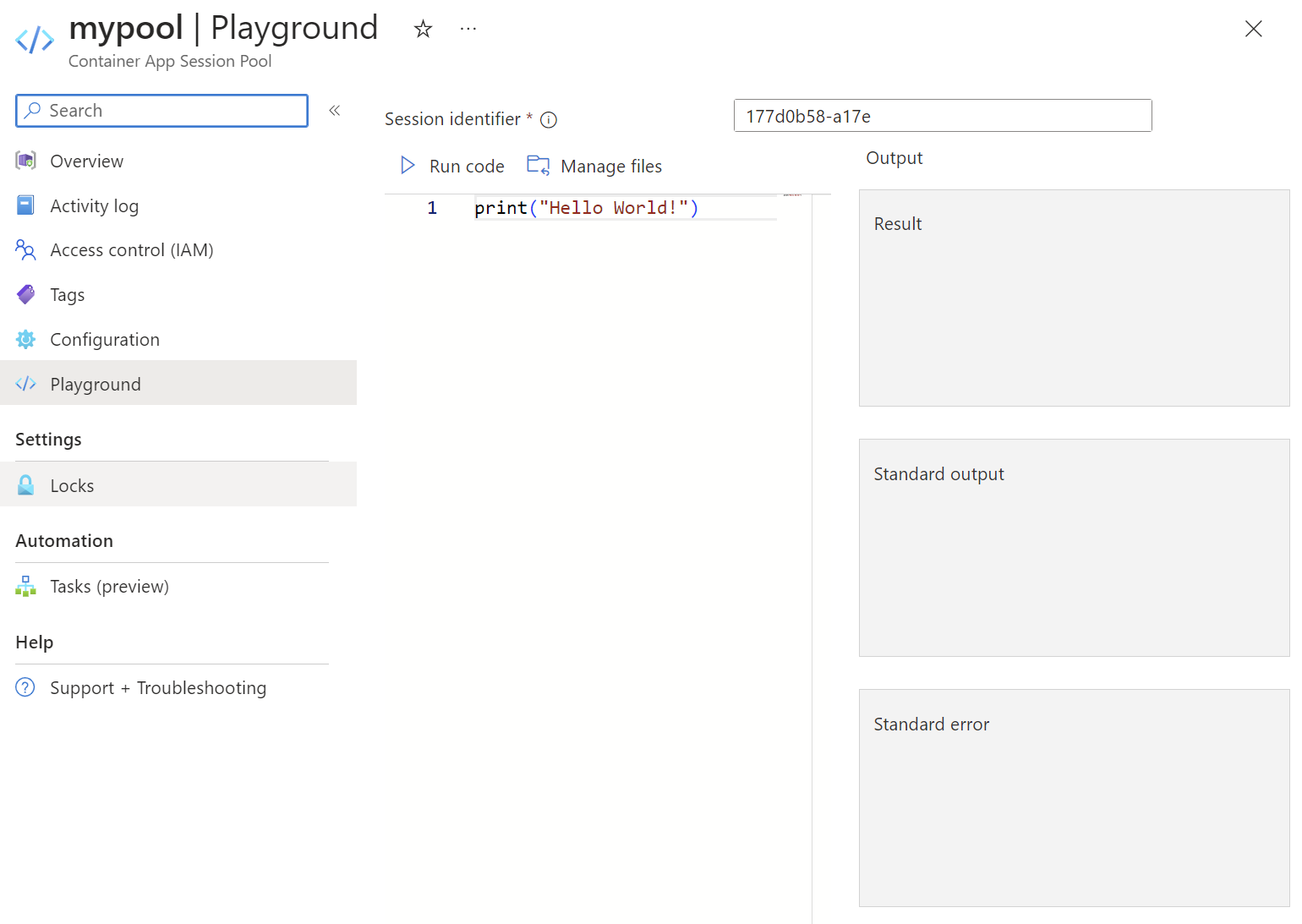
Task: Open the Manage files folder icon
Action: (538, 166)
